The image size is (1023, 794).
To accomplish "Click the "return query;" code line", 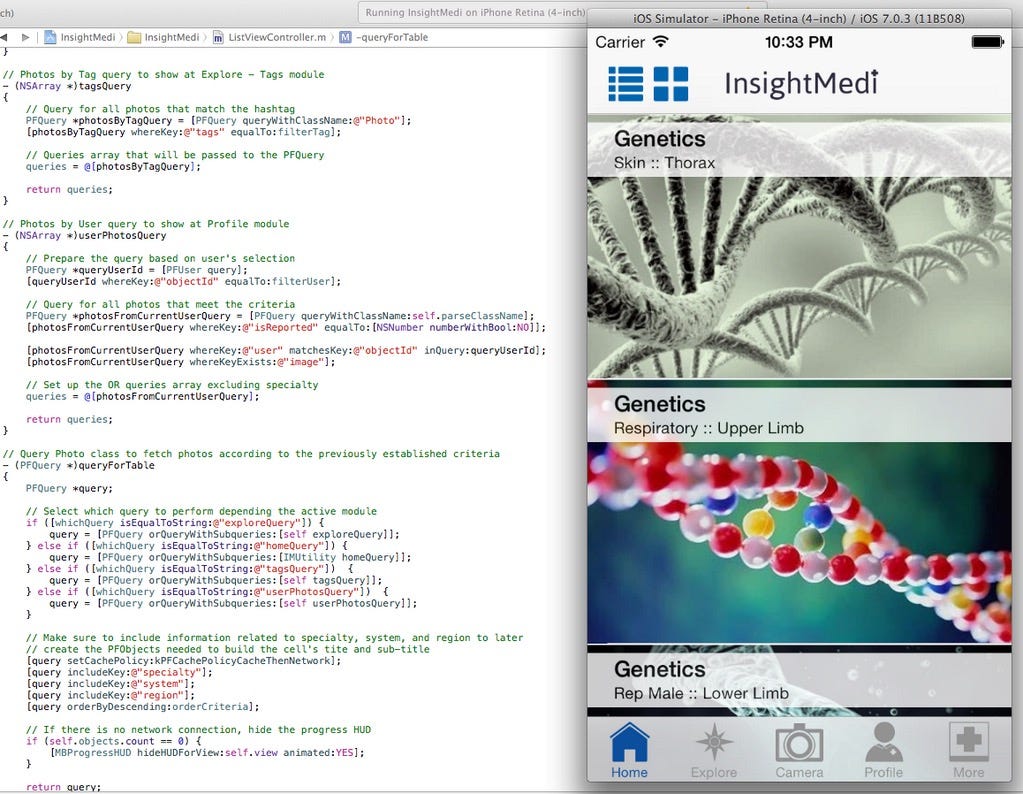I will (63, 787).
